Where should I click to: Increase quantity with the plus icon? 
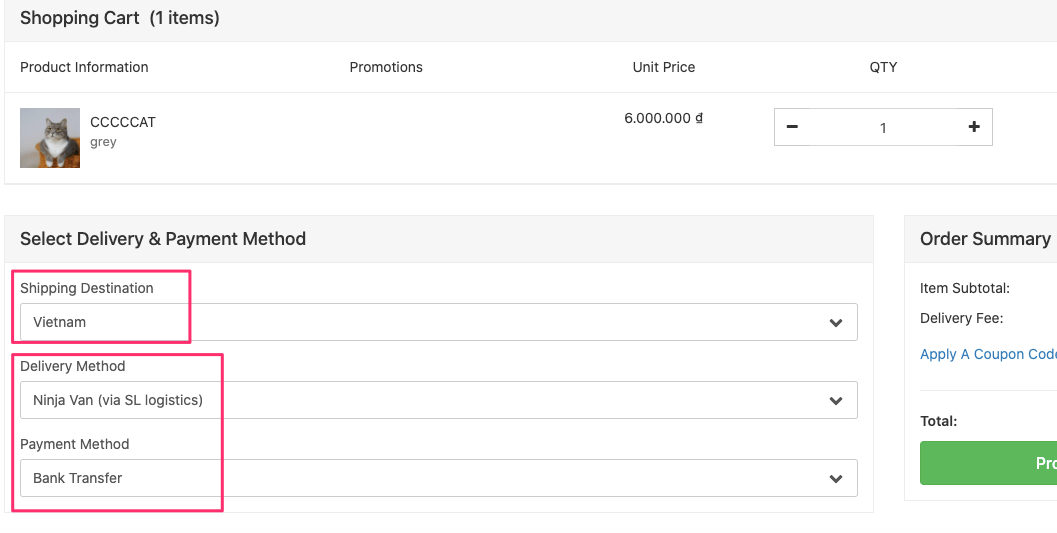pos(974,127)
